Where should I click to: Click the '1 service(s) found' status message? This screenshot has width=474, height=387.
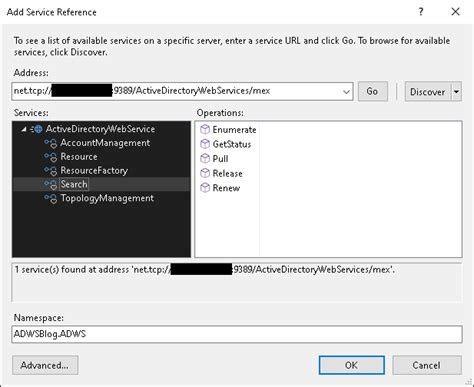coord(205,269)
